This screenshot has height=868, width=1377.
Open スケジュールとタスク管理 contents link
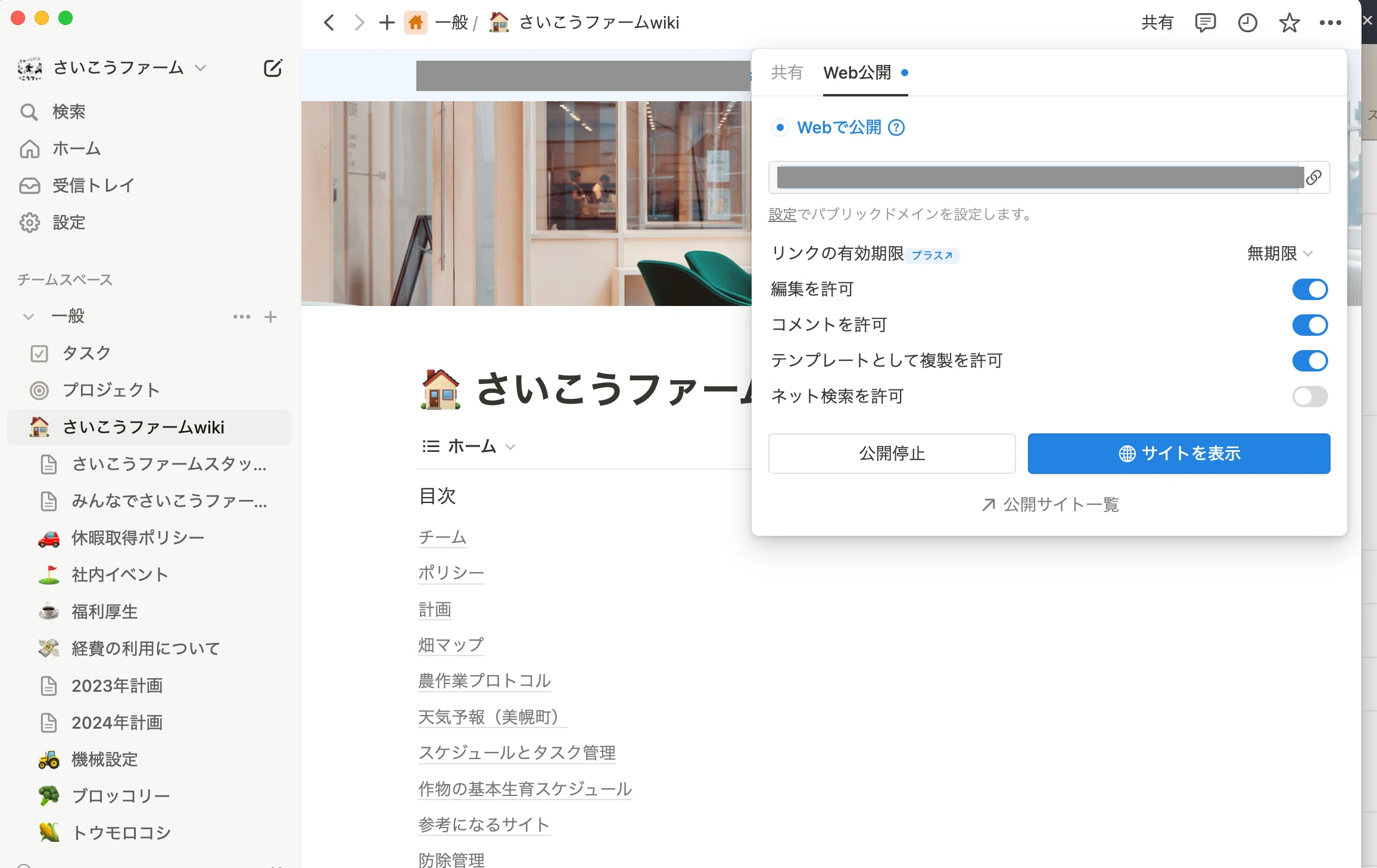pos(517,753)
